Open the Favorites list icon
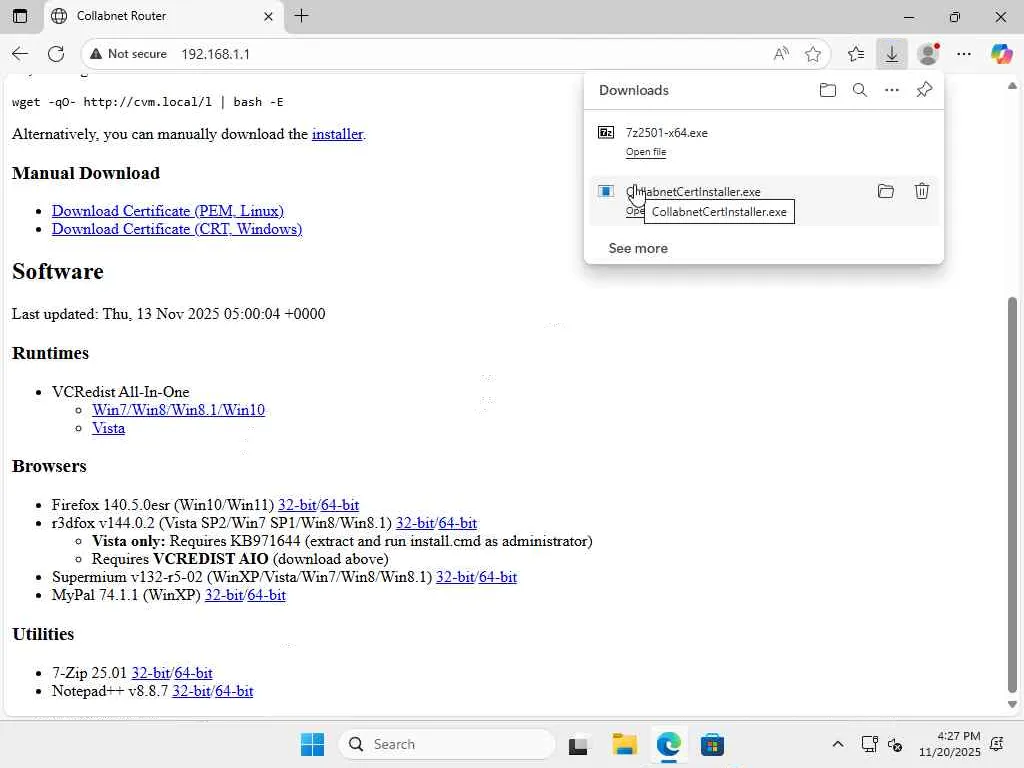1024x768 pixels. 856,54
